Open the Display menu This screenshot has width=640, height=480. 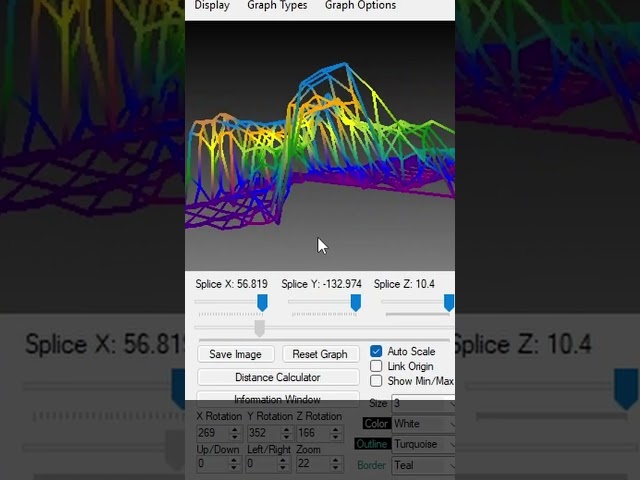212,5
